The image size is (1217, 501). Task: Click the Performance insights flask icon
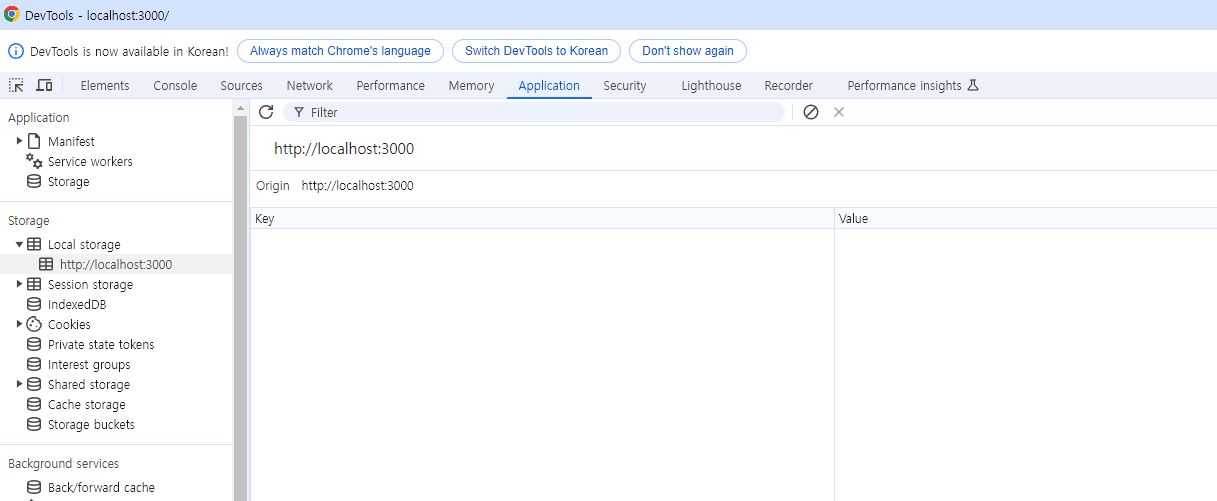[x=973, y=85]
